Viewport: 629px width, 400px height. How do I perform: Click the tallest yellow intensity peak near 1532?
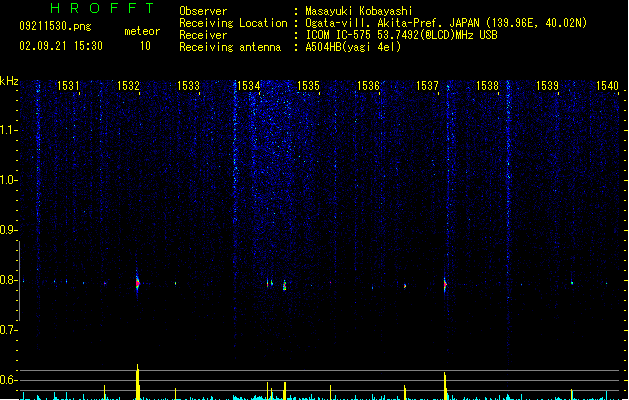click(138, 382)
